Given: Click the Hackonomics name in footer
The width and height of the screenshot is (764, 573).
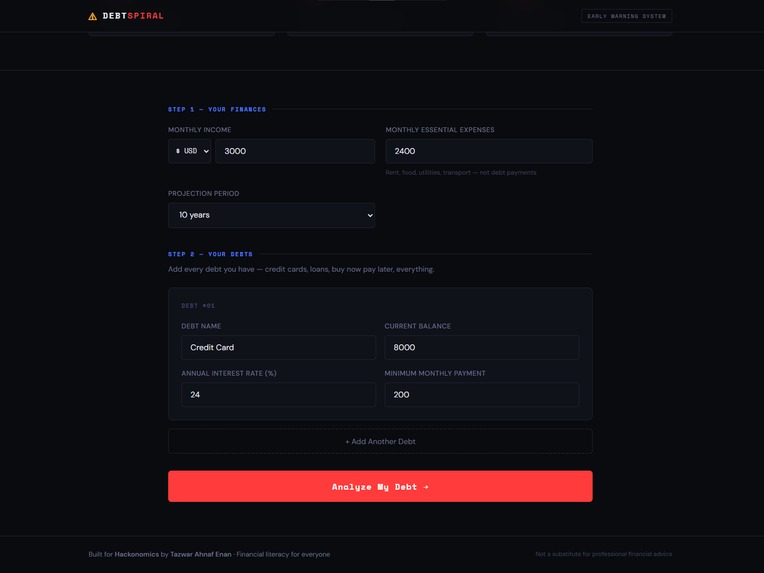Looking at the screenshot, I should click(x=136, y=554).
